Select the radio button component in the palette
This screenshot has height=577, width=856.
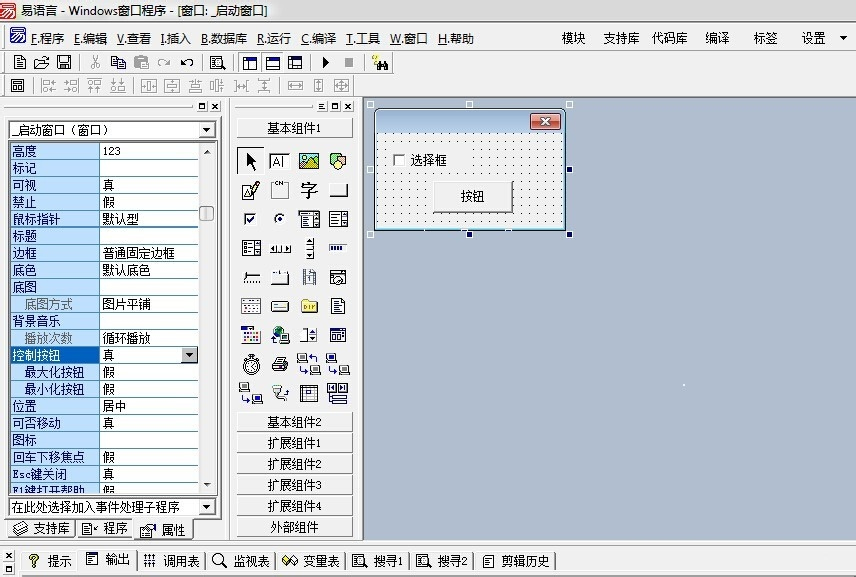point(280,219)
